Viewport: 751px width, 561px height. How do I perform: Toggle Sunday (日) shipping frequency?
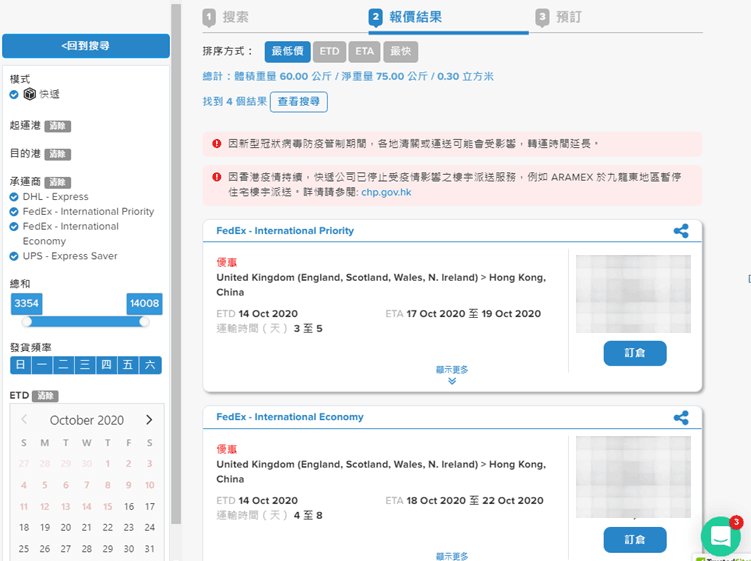point(21,365)
